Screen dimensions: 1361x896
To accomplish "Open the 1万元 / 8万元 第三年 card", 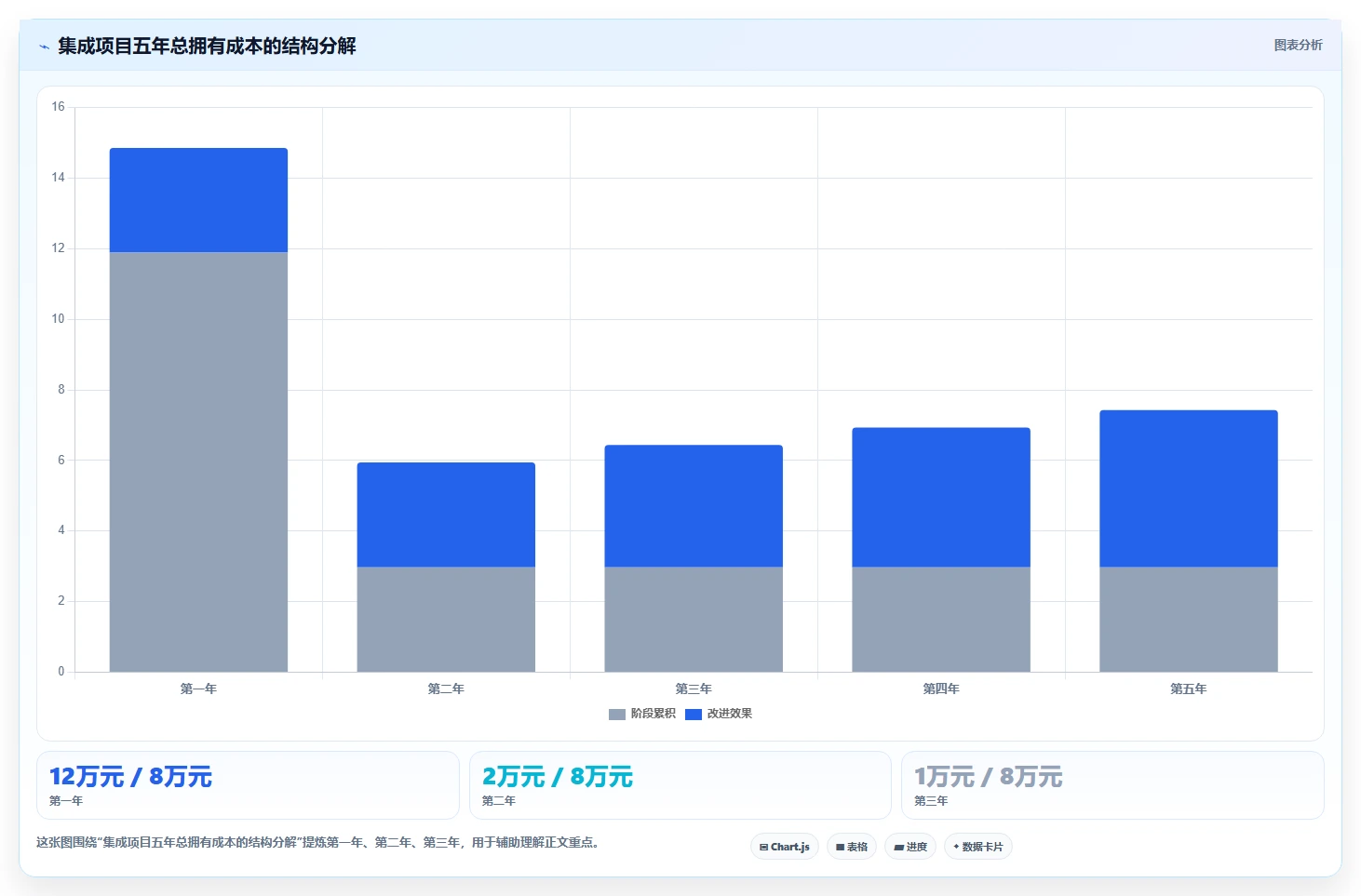I will tap(1112, 785).
